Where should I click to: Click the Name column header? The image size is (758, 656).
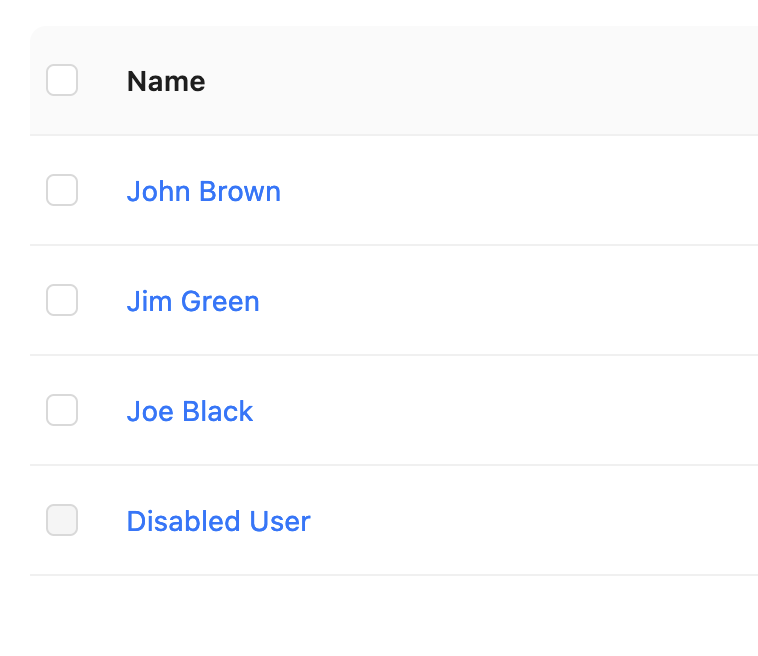click(x=166, y=81)
